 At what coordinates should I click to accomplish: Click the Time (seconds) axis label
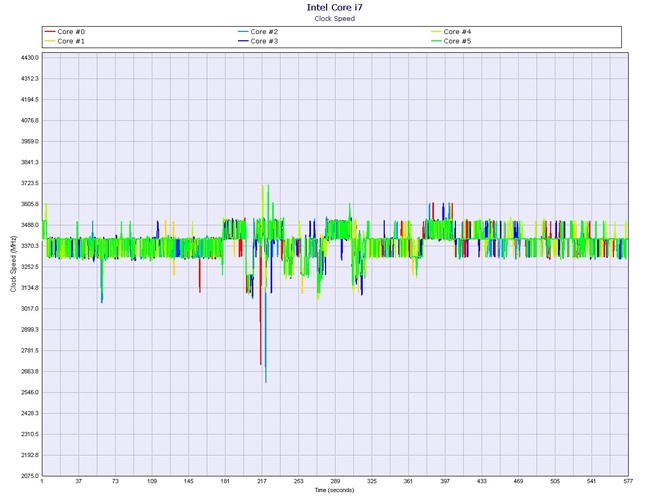335,490
